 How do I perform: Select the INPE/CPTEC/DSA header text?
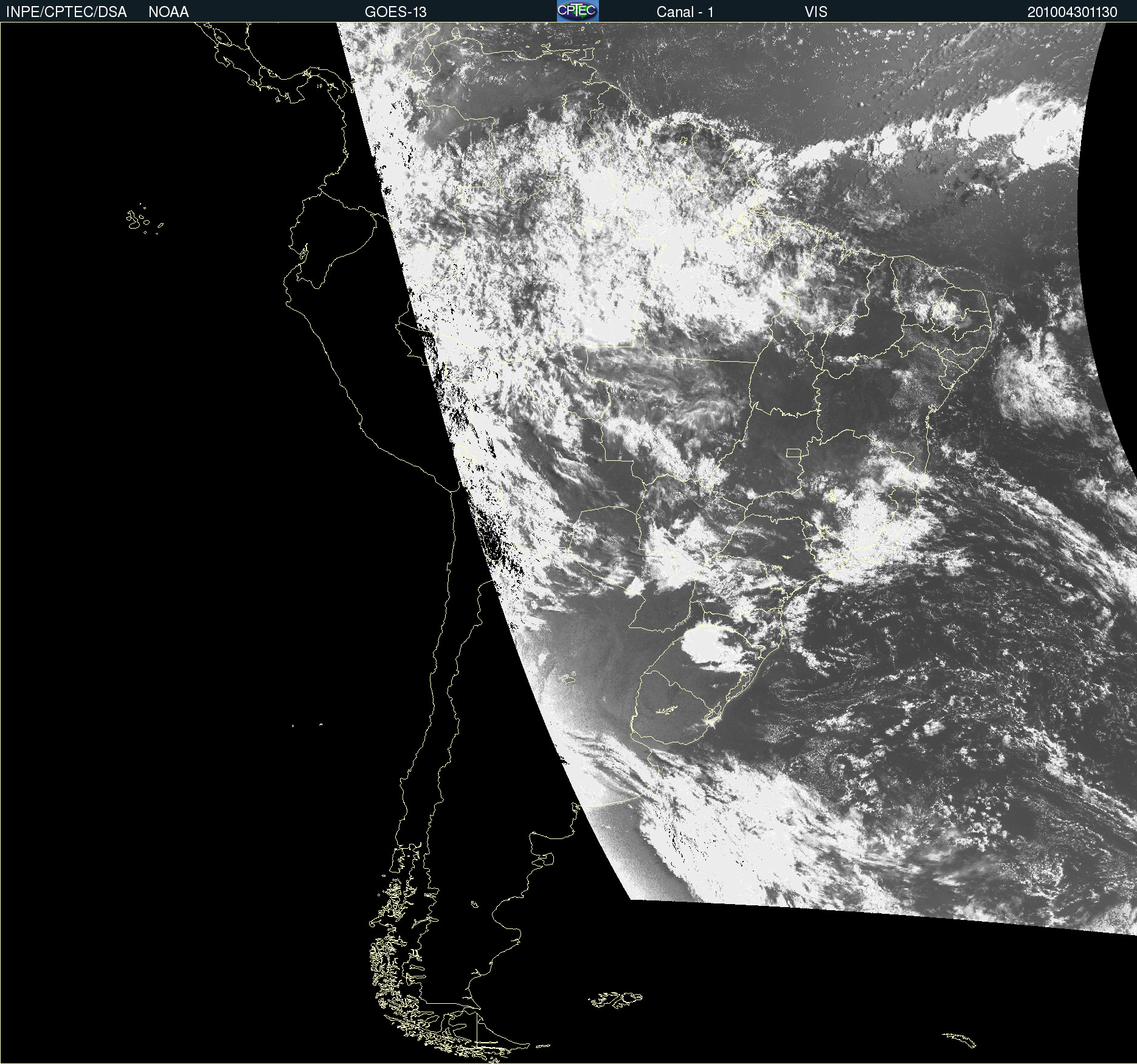[x=66, y=12]
